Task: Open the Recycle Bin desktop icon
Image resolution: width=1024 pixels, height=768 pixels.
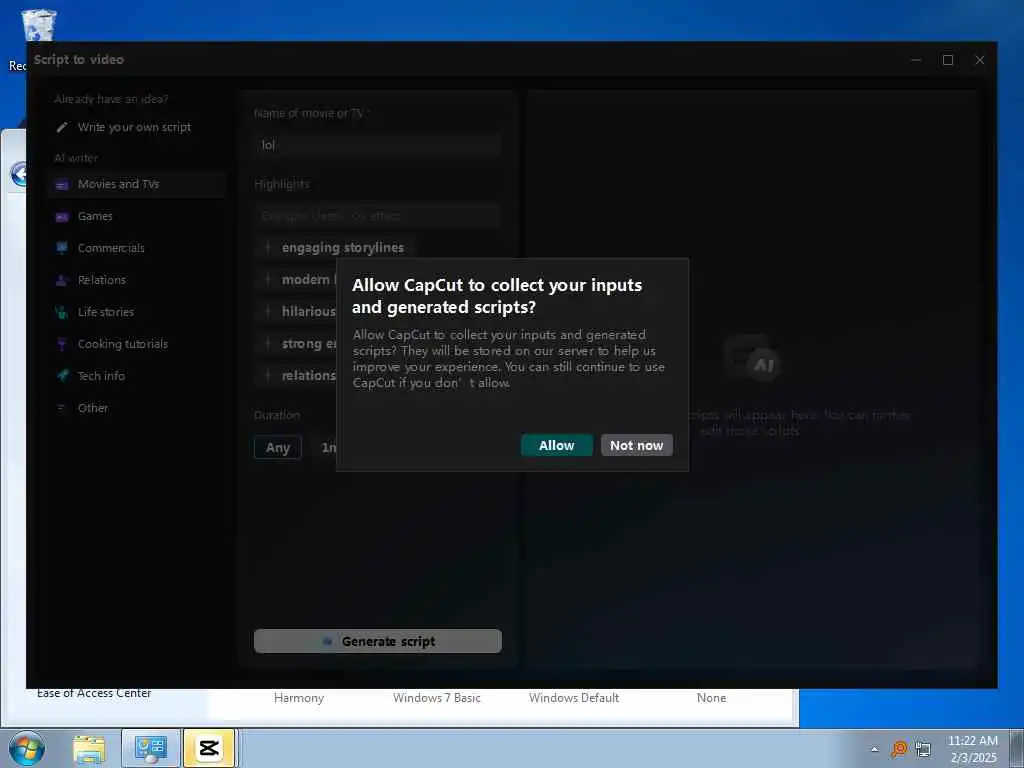Action: [38, 25]
